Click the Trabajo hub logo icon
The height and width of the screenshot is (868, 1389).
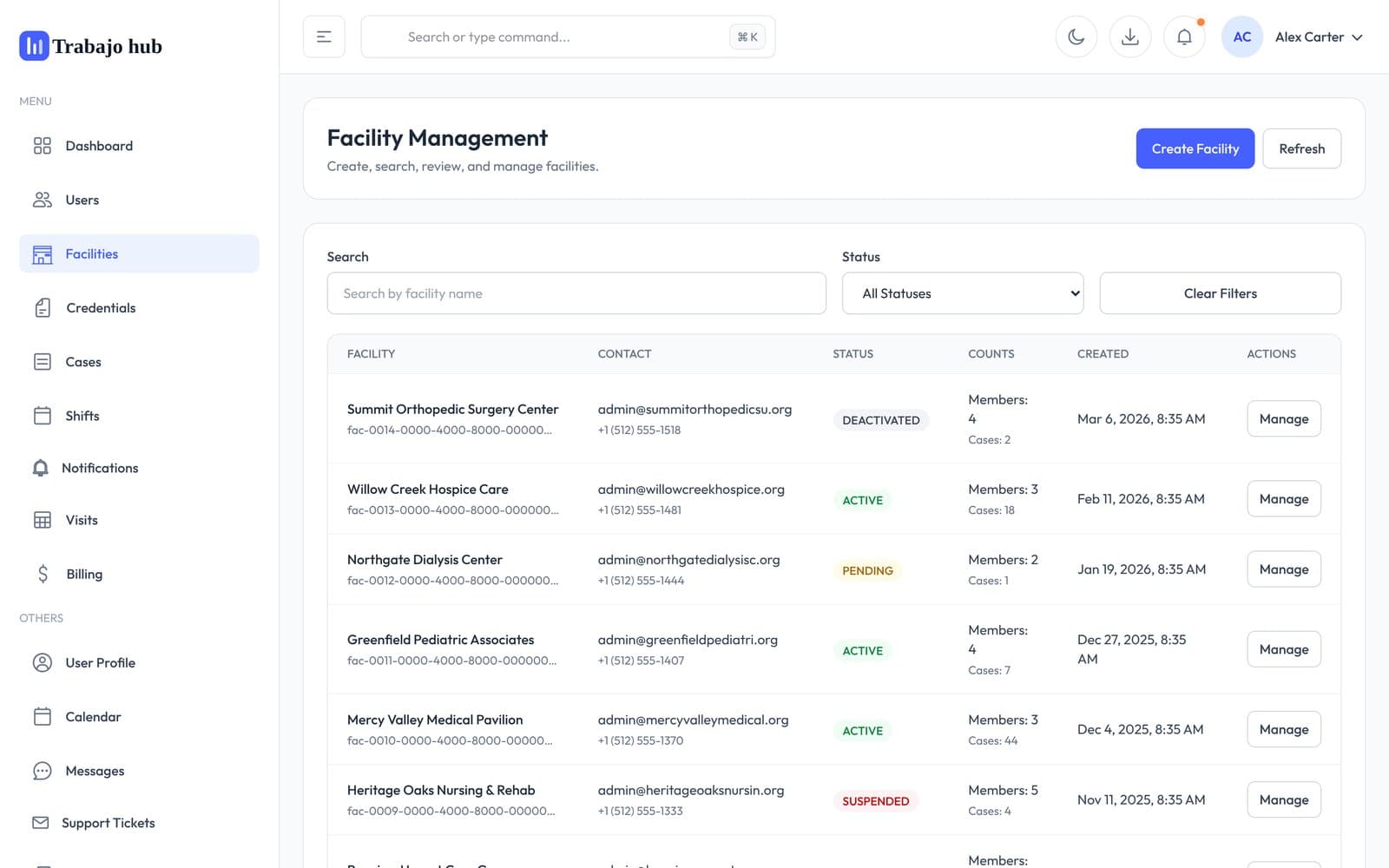[34, 46]
